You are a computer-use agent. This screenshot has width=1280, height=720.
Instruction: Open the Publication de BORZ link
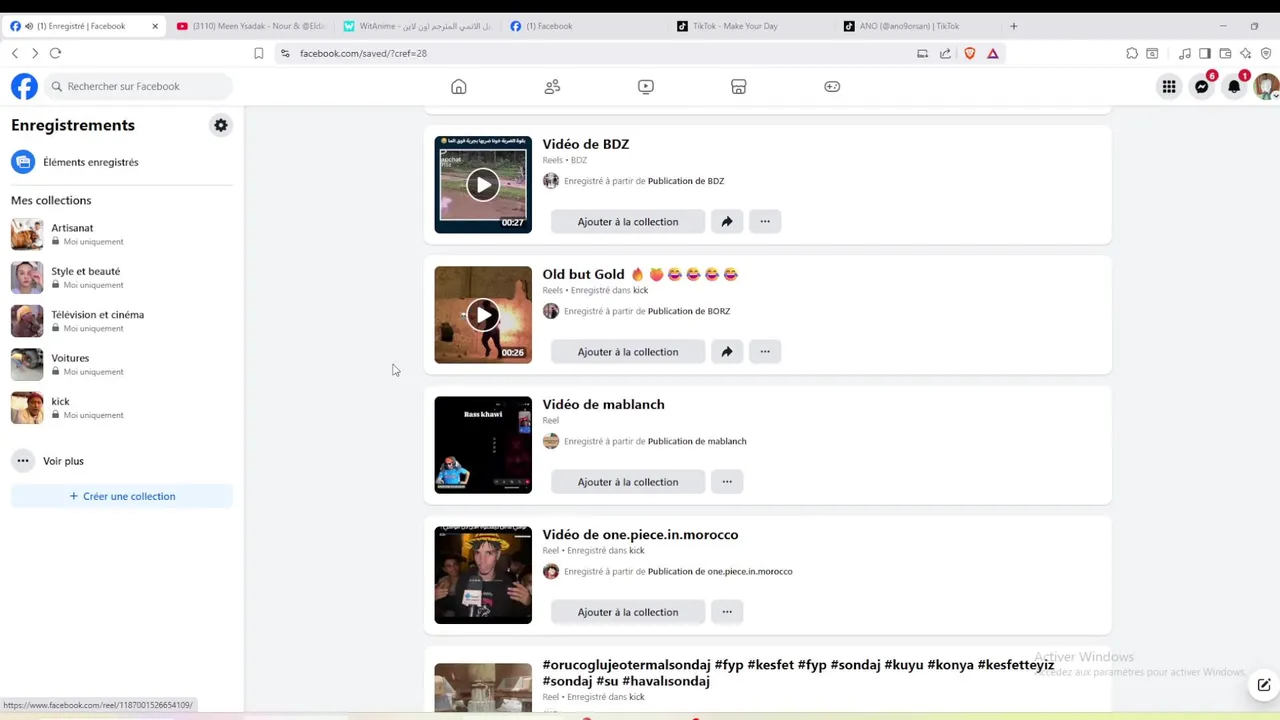pos(689,311)
